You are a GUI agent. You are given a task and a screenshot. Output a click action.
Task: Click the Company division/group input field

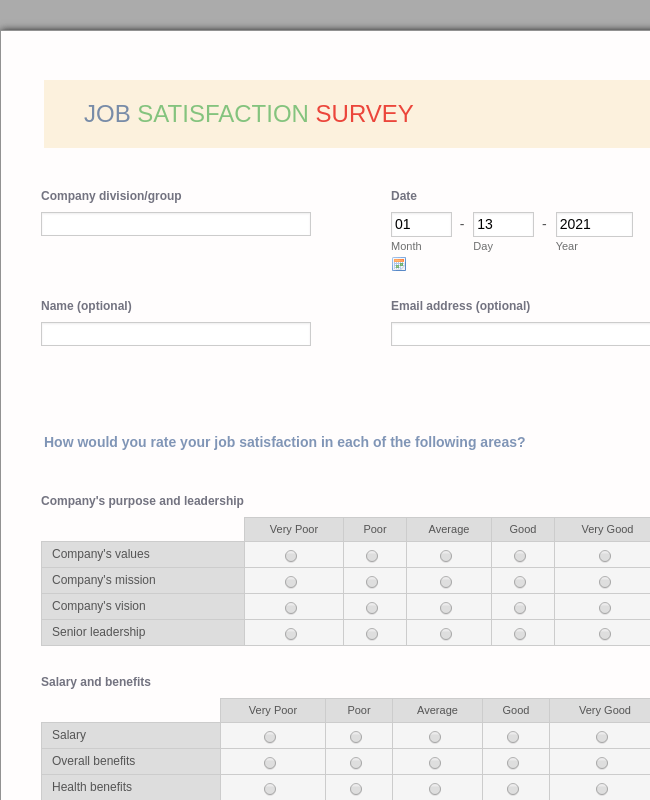(x=176, y=224)
